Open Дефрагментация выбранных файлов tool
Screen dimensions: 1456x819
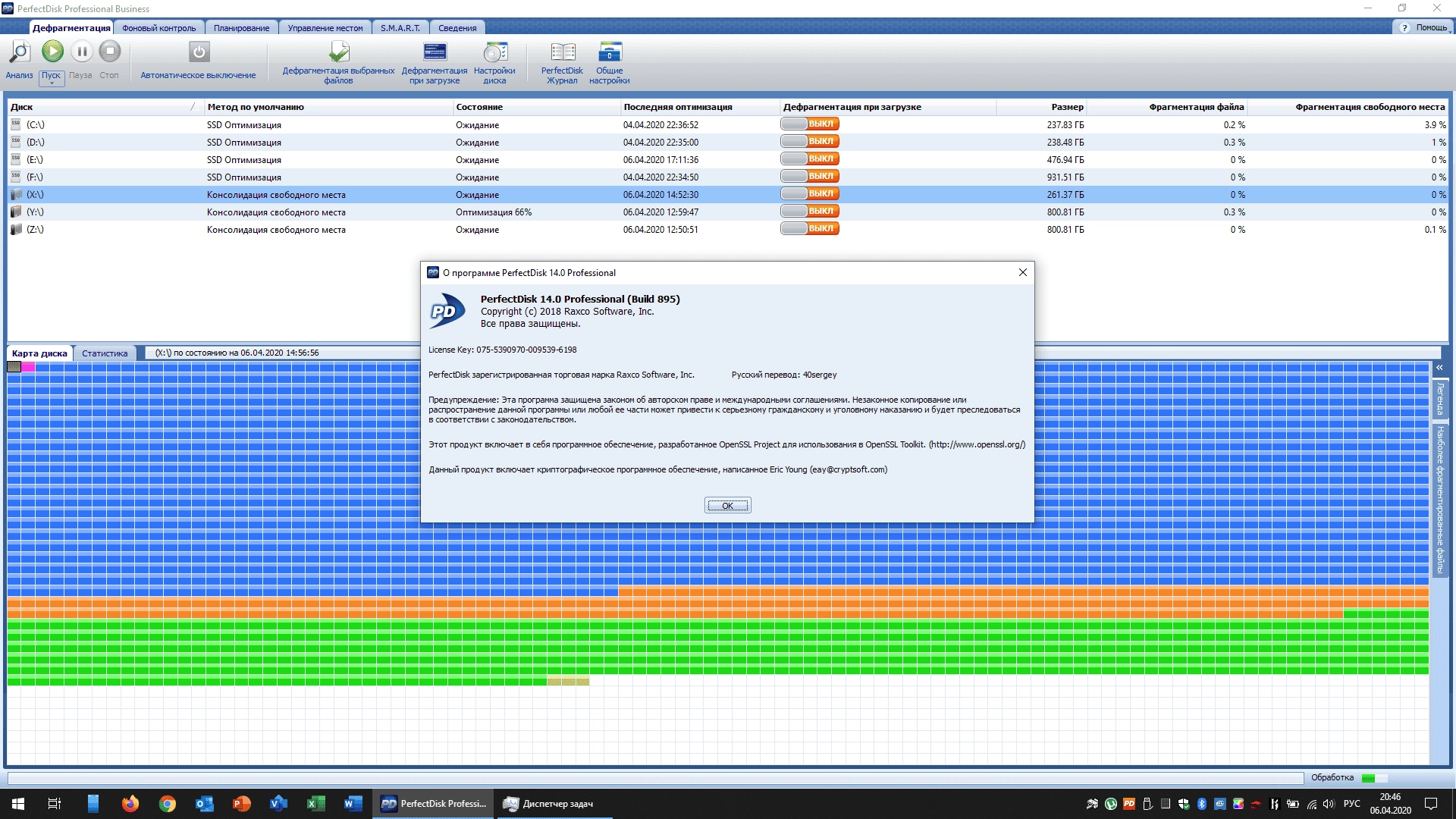click(x=339, y=52)
